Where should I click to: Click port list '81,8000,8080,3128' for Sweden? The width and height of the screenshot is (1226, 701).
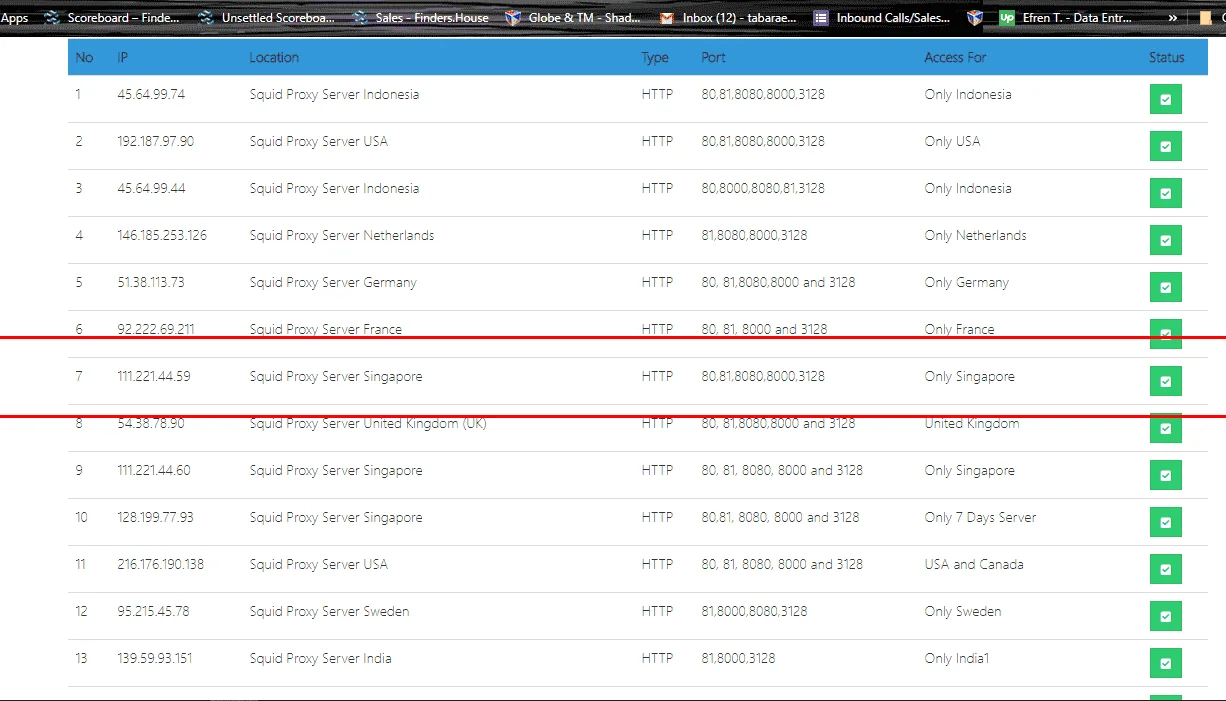click(754, 611)
